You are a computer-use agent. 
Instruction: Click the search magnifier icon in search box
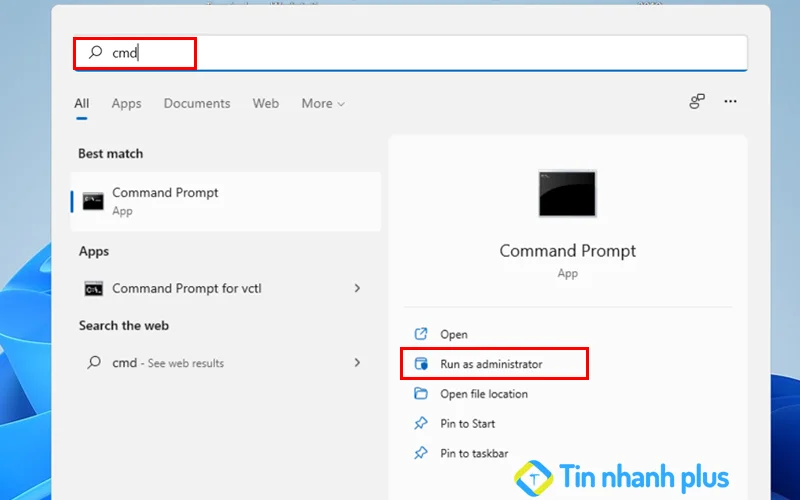click(x=95, y=52)
